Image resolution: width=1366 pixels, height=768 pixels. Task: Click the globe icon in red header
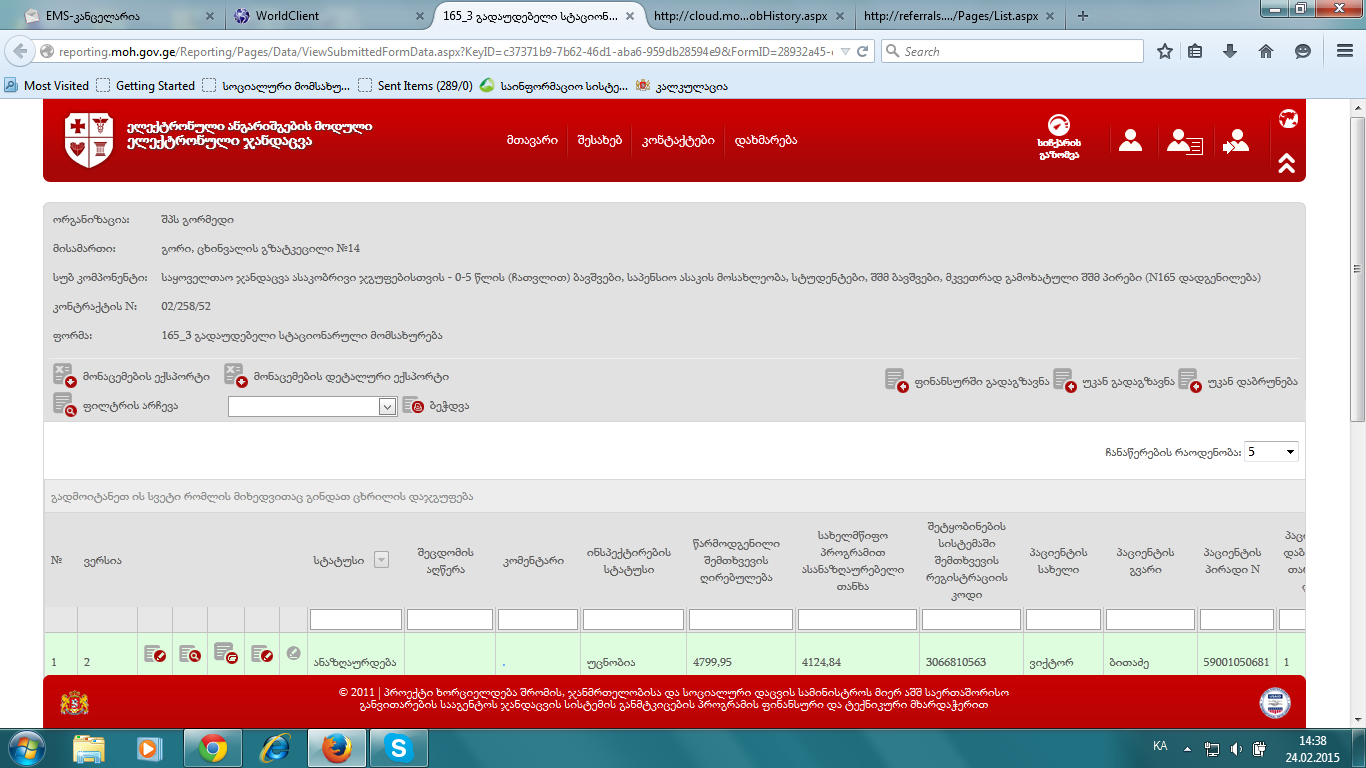1288,119
